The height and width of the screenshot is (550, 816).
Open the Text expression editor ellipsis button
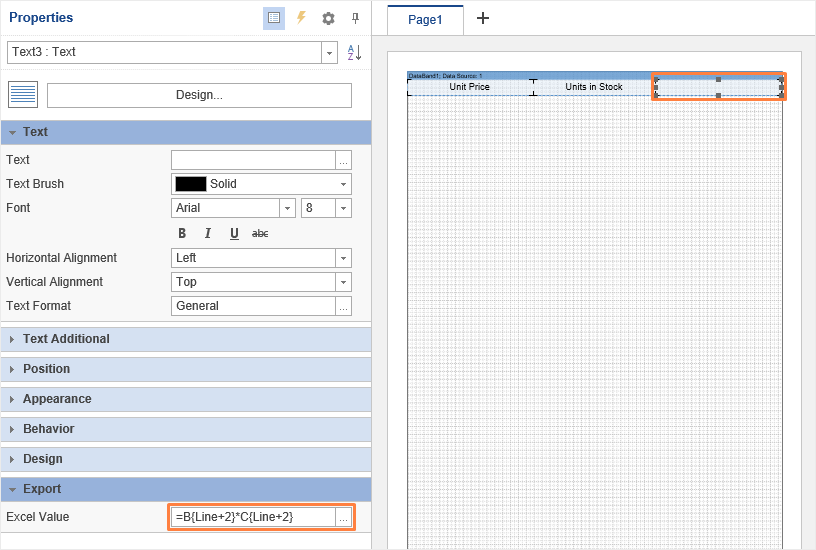coord(344,160)
